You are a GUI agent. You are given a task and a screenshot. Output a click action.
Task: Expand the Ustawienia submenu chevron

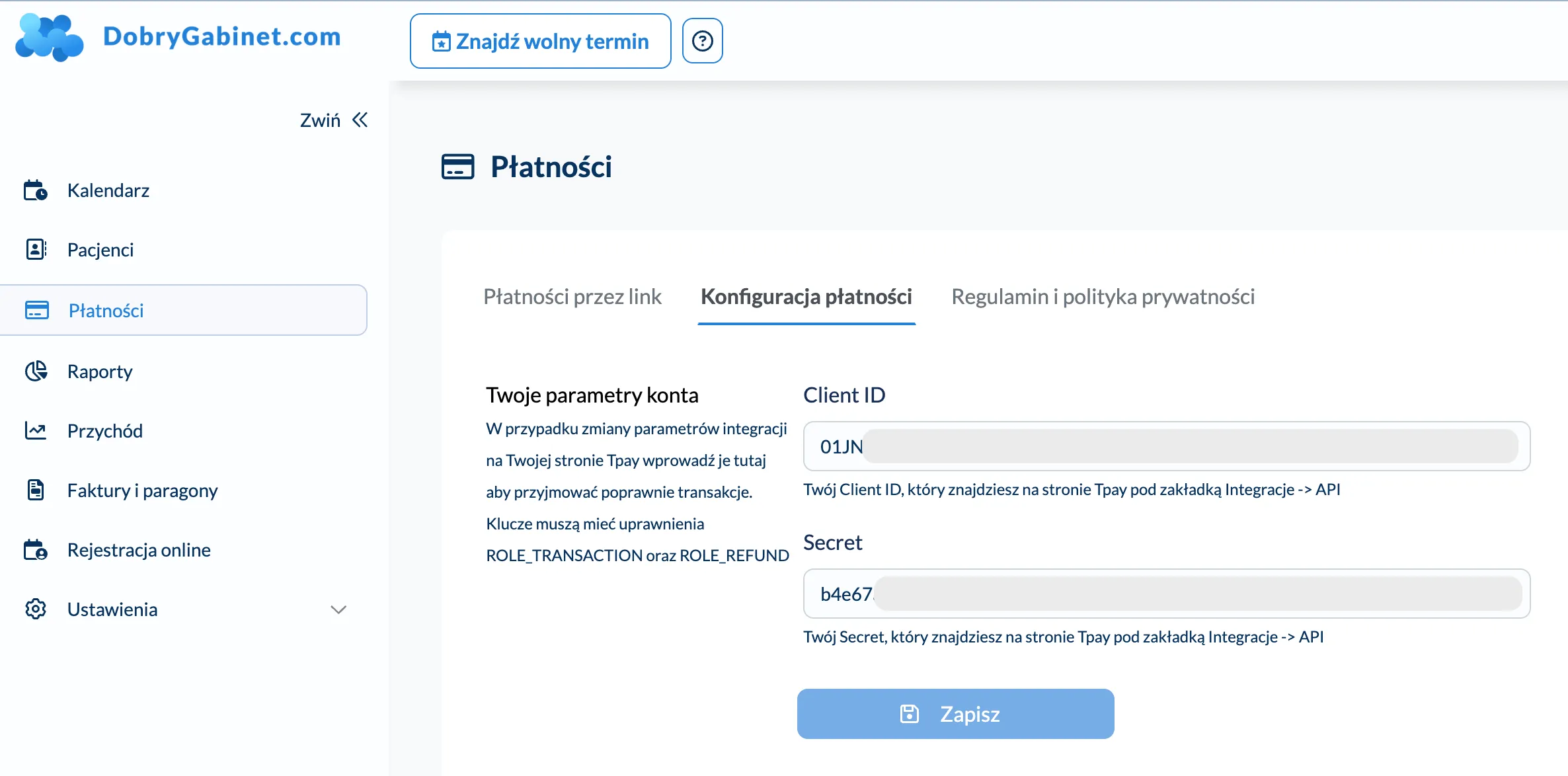(x=338, y=609)
